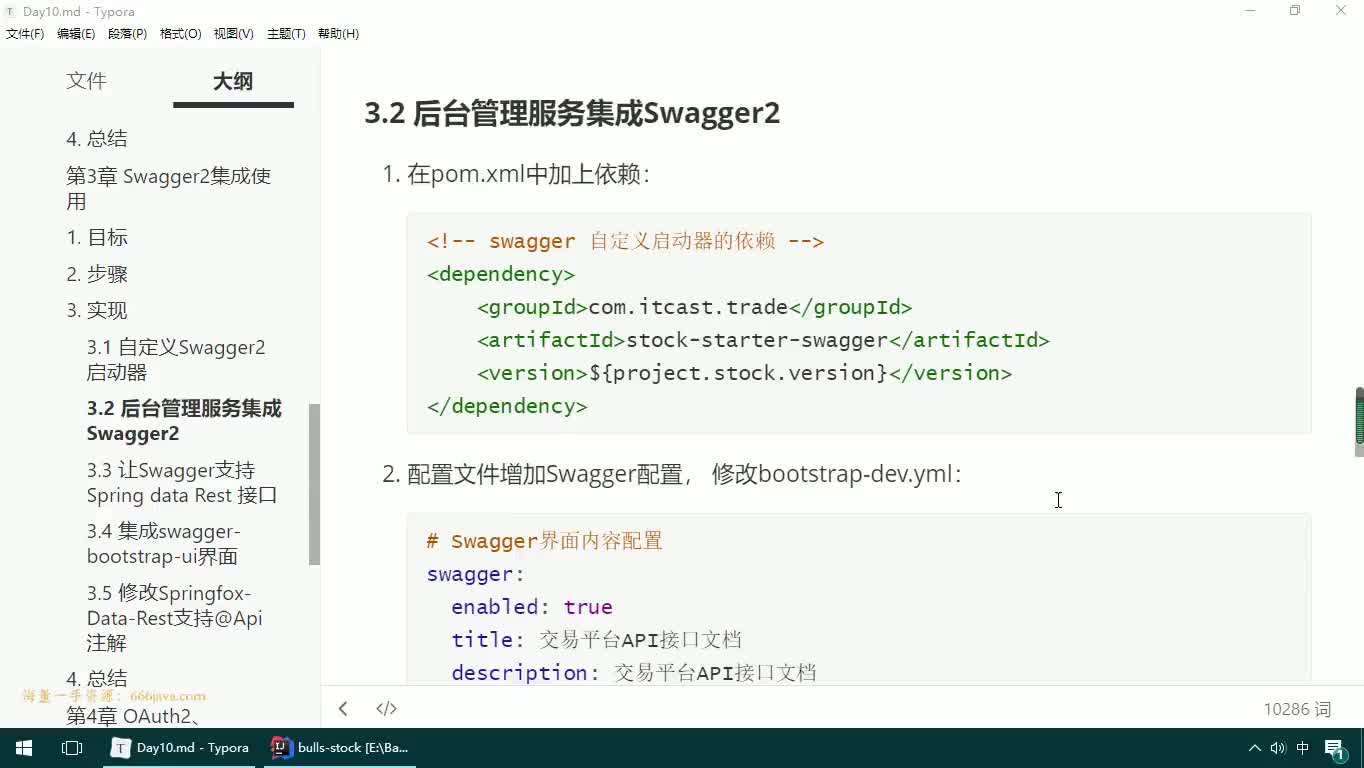The height and width of the screenshot is (768, 1364).
Task: Restore down the Typora window
Action: coord(1295,11)
